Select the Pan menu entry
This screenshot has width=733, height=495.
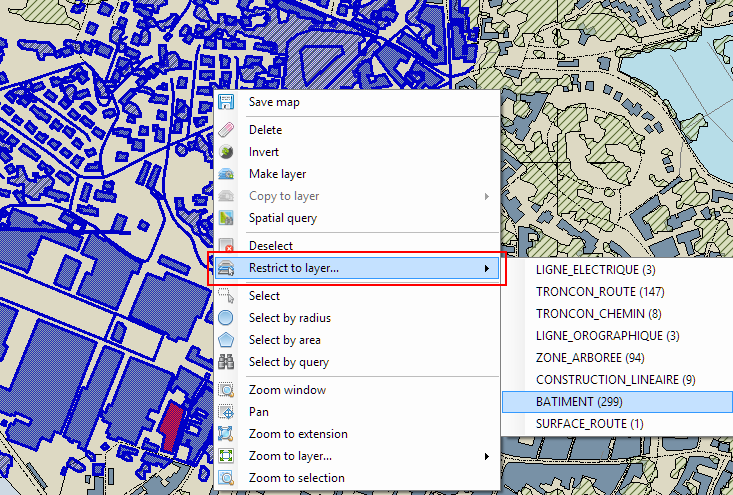coord(258,412)
